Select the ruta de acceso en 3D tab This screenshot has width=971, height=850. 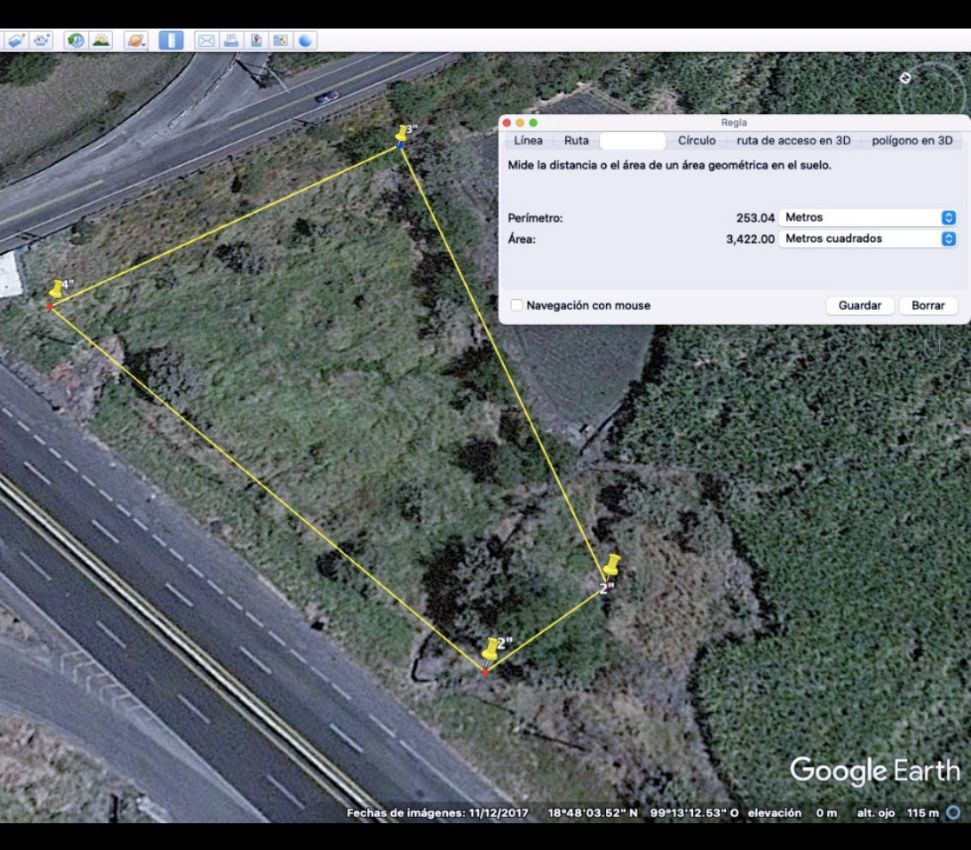click(x=793, y=141)
